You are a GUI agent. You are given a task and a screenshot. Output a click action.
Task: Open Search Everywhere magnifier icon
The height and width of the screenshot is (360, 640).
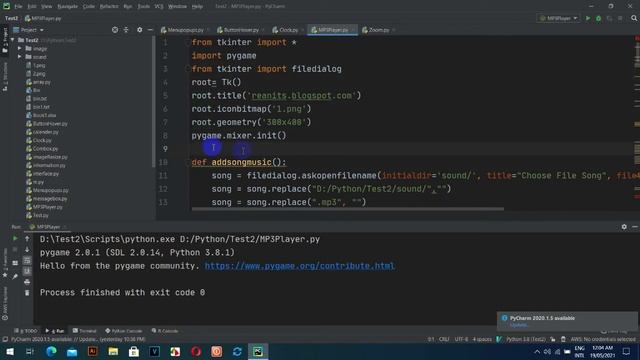point(634,18)
